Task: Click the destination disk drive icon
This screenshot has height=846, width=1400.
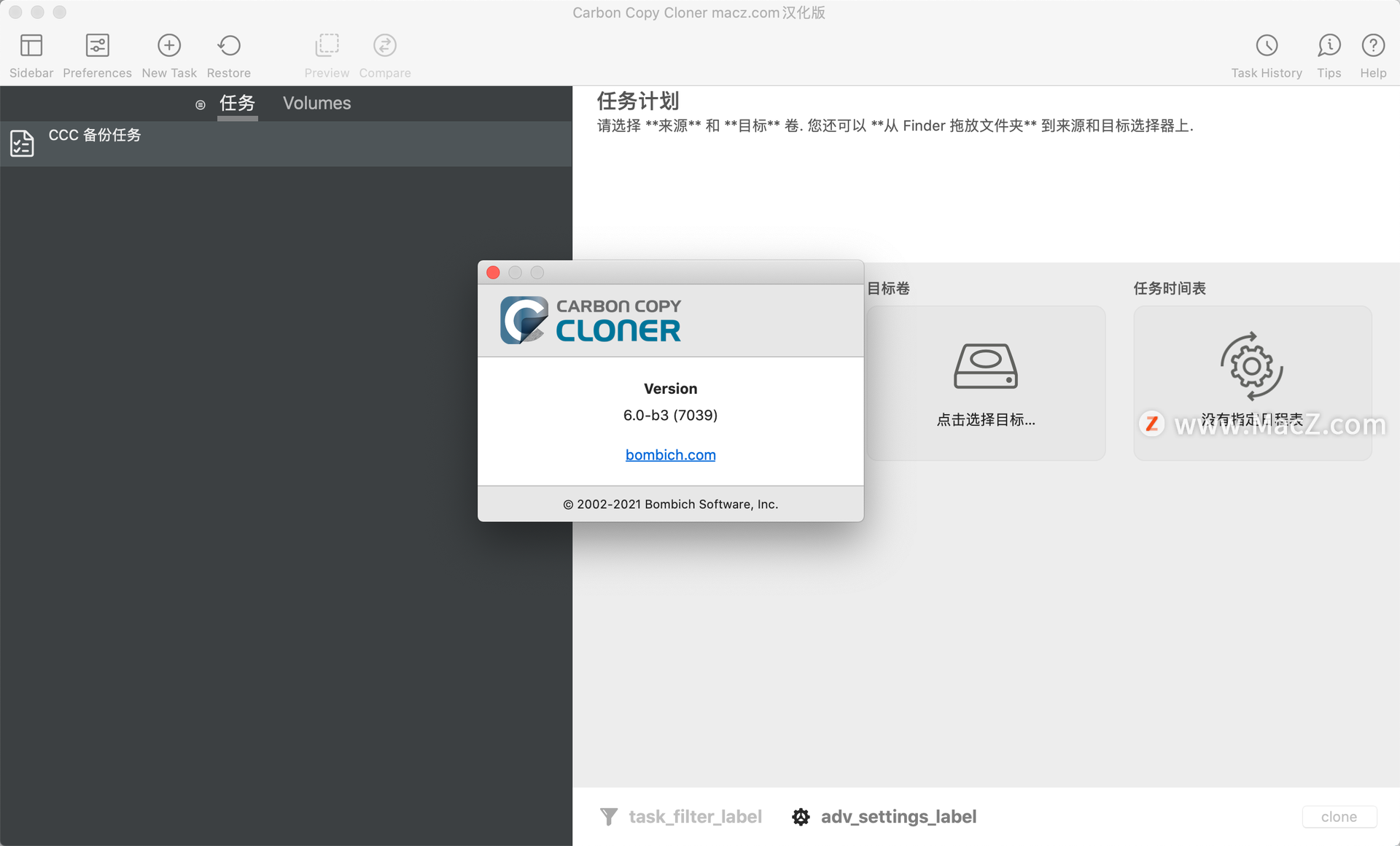Action: (x=986, y=365)
